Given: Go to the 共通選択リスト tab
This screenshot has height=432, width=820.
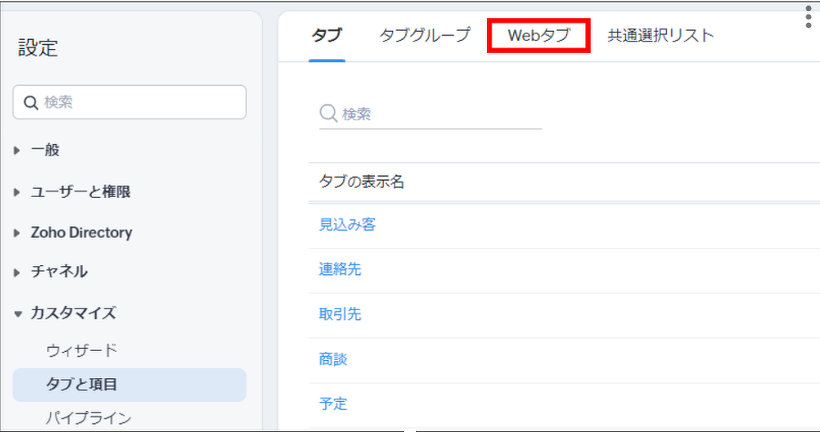Looking at the screenshot, I should (660, 36).
